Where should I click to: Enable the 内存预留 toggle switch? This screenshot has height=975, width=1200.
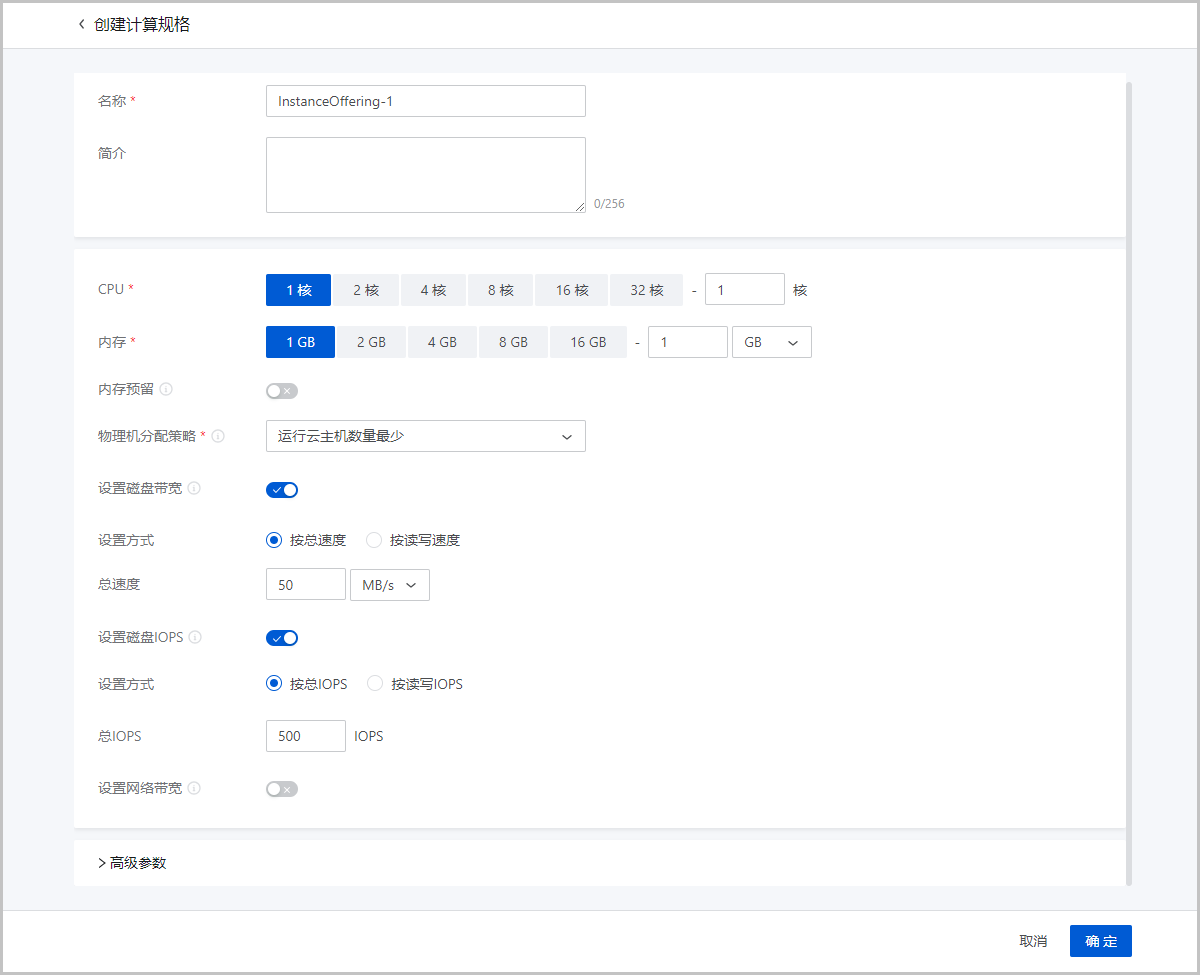coord(282,391)
